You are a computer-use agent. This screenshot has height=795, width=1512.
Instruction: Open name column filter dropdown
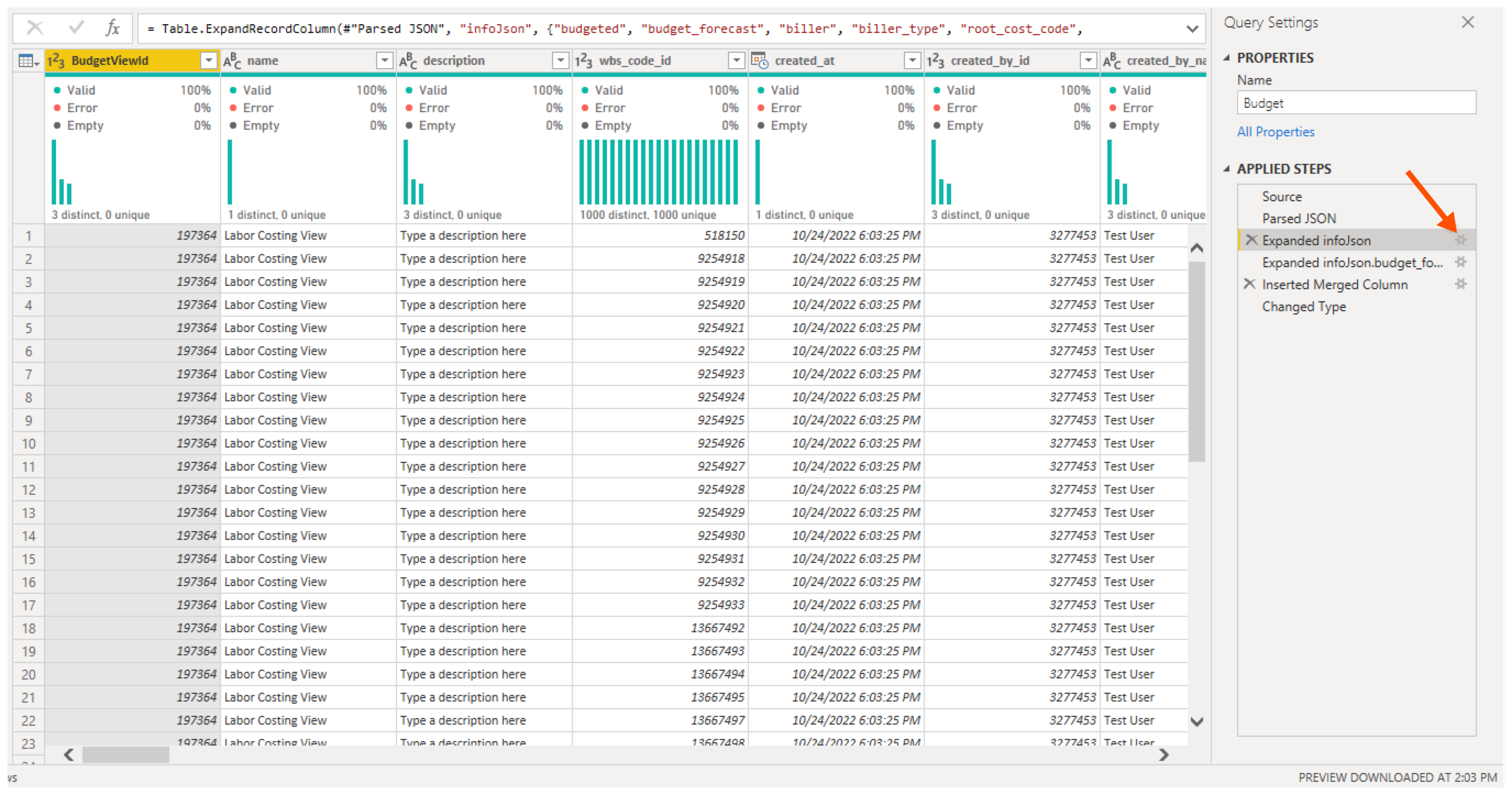384,60
